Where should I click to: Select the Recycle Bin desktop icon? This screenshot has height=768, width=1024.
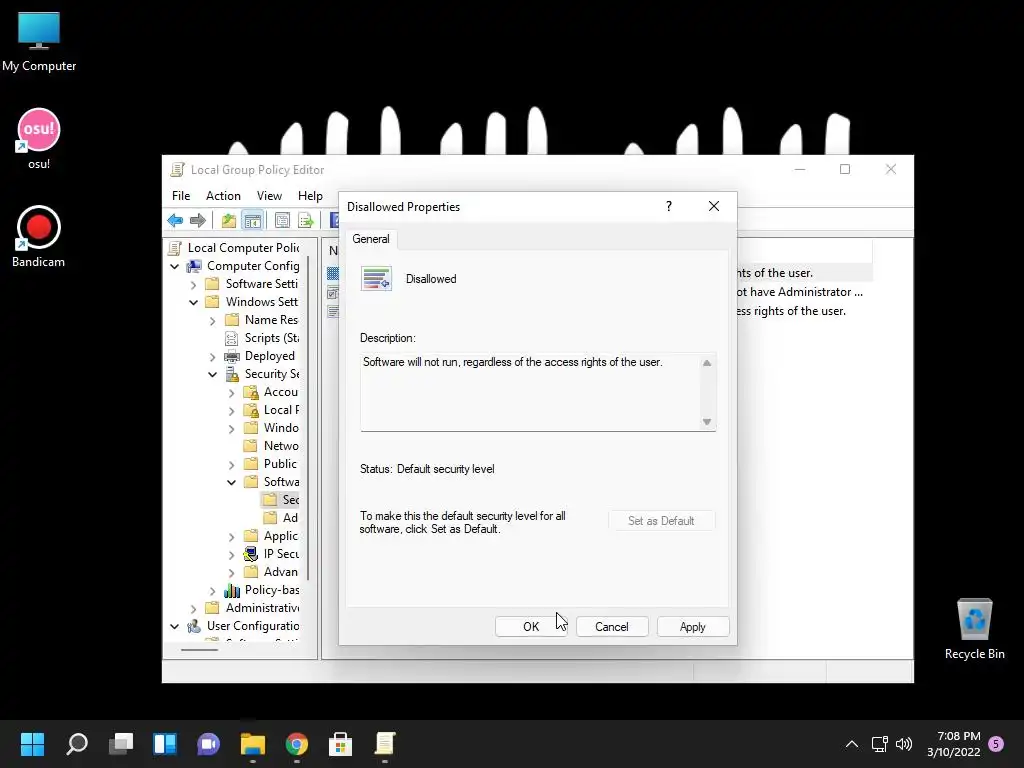[974, 628]
